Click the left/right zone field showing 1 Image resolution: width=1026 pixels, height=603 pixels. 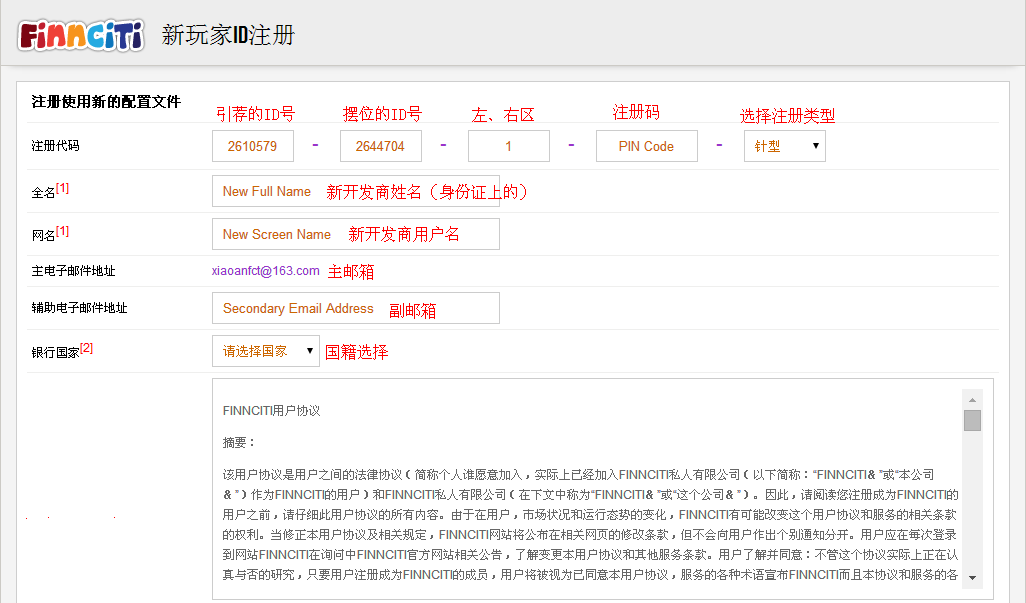tap(508, 146)
